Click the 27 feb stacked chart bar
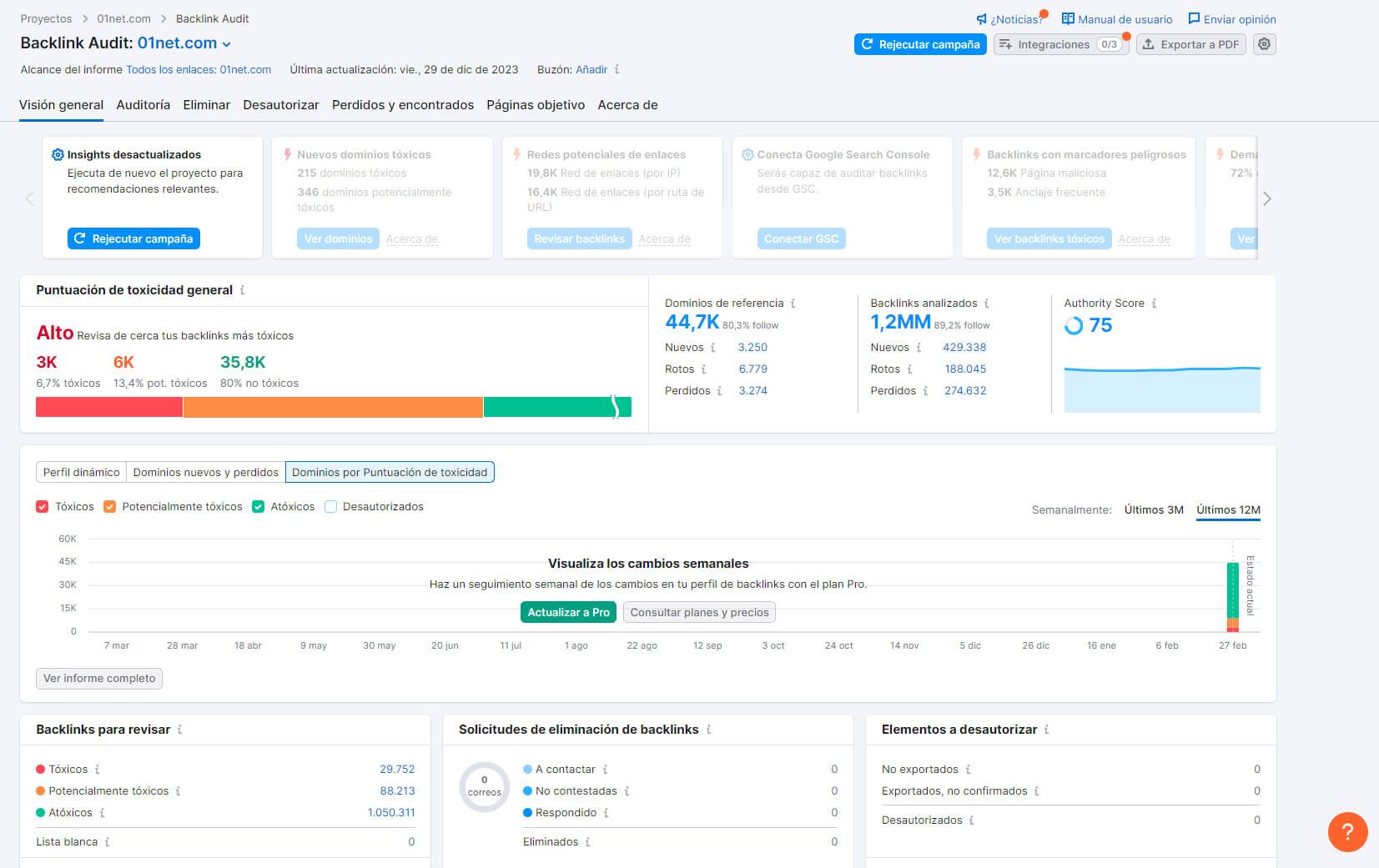Image resolution: width=1379 pixels, height=868 pixels. click(1232, 597)
